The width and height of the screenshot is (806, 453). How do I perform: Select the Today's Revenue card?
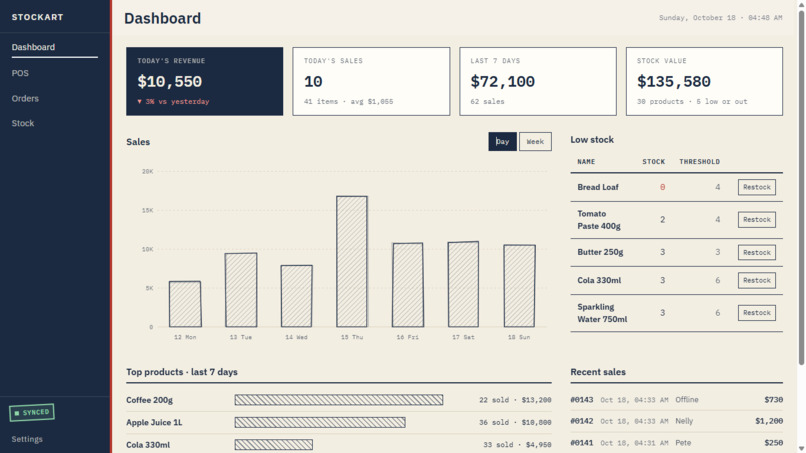[205, 81]
